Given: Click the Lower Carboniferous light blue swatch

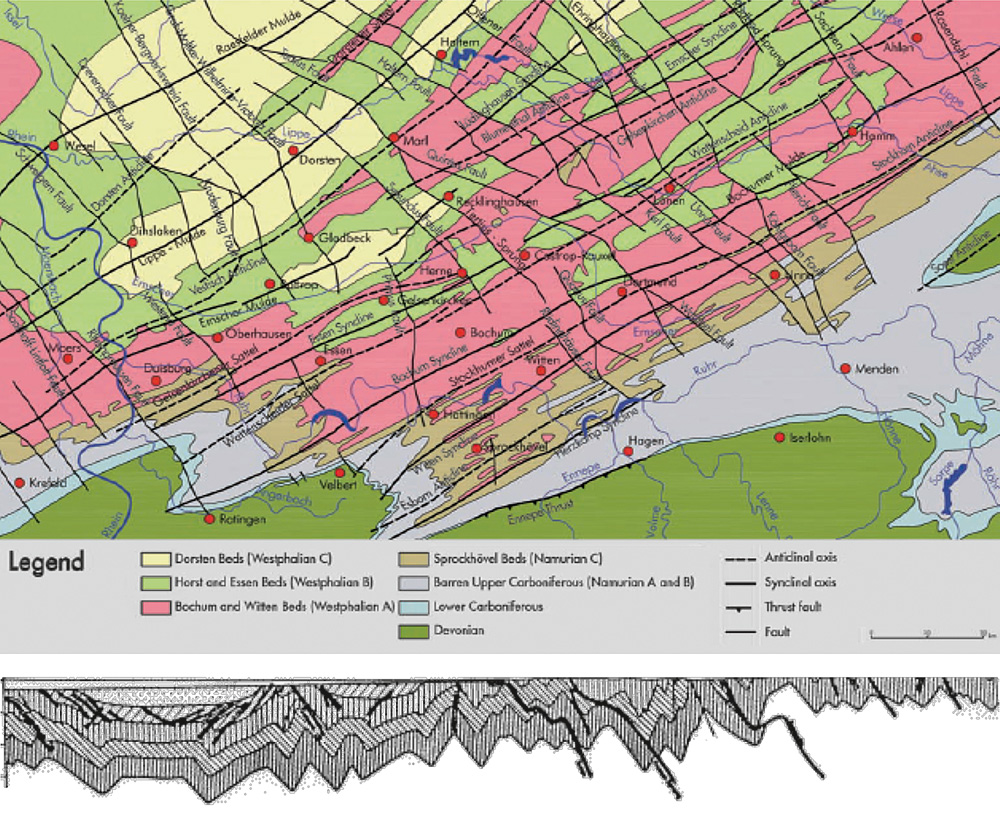Looking at the screenshot, I should [412, 607].
